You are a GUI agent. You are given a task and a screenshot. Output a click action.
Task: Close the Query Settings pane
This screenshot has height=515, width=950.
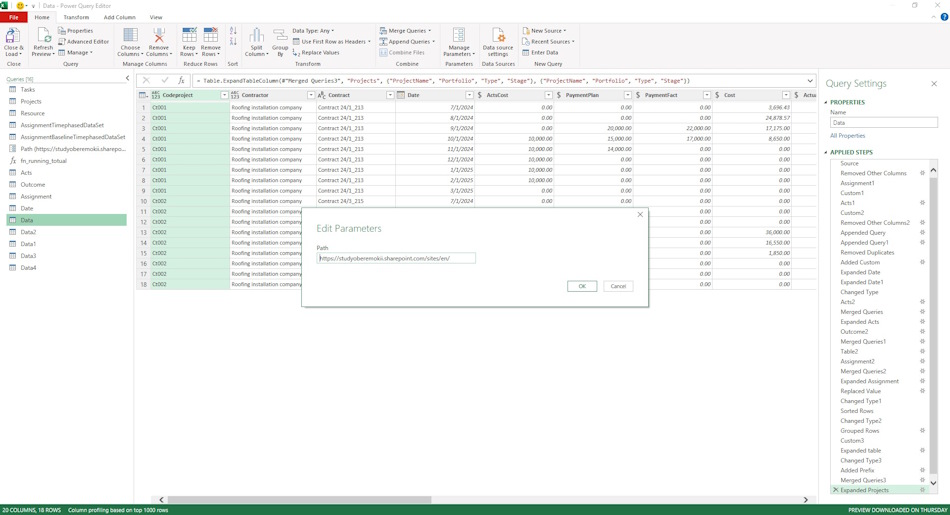pos(934,84)
